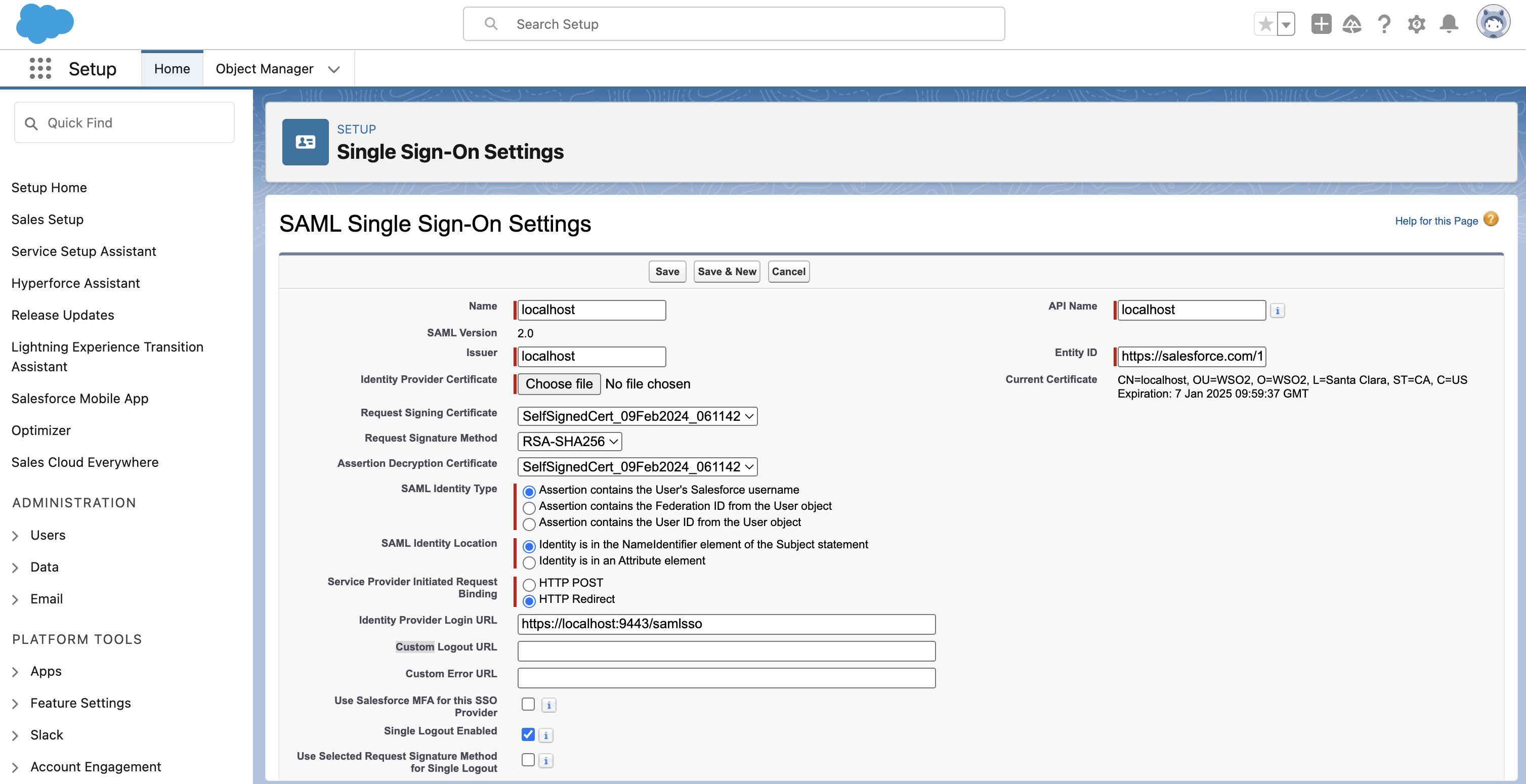Screen dimensions: 1526x784
Task: Enable Use Salesforce MFA for SSO checkbox
Action: 528,704
